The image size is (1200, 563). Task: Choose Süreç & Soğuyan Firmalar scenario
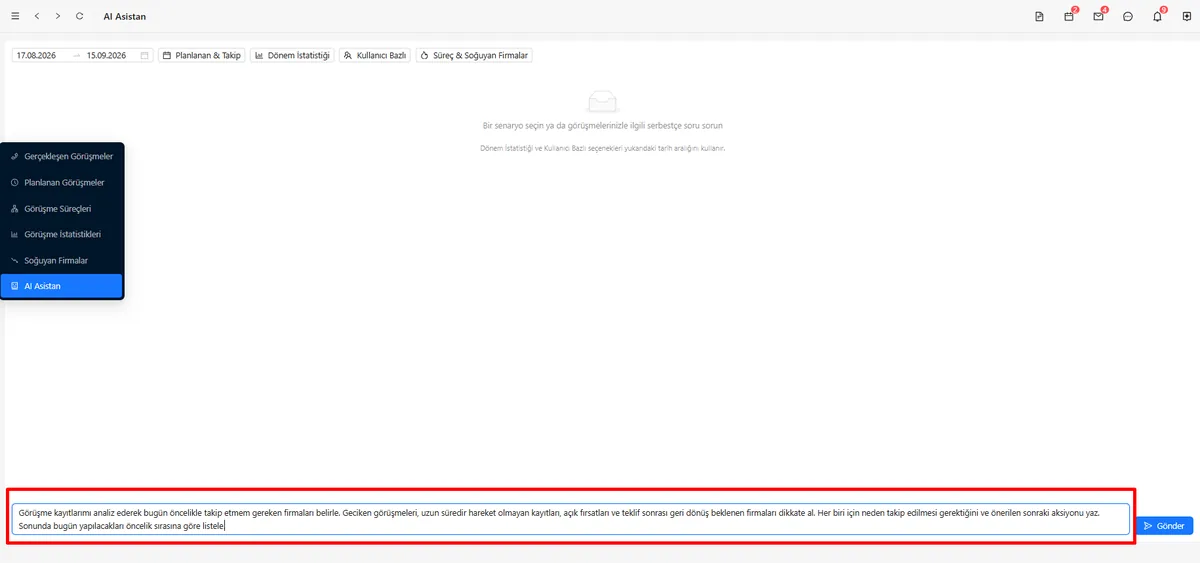(474, 56)
